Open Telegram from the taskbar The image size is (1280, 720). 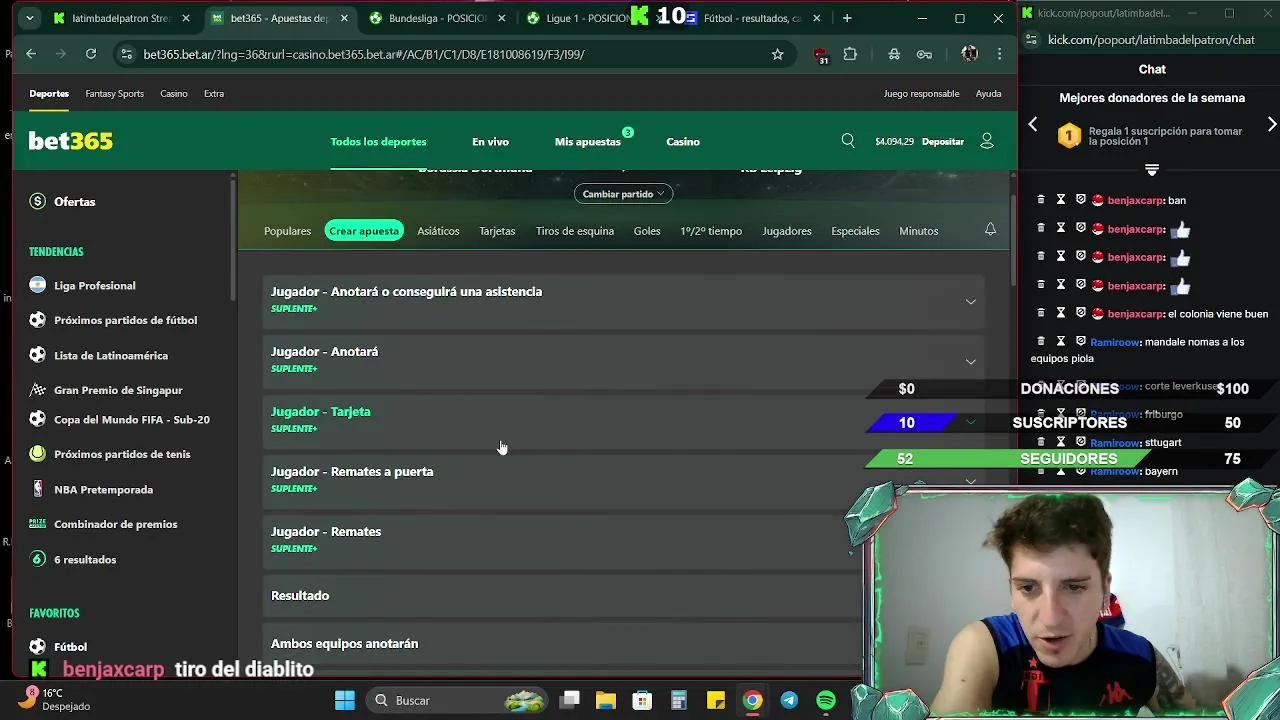click(x=789, y=700)
